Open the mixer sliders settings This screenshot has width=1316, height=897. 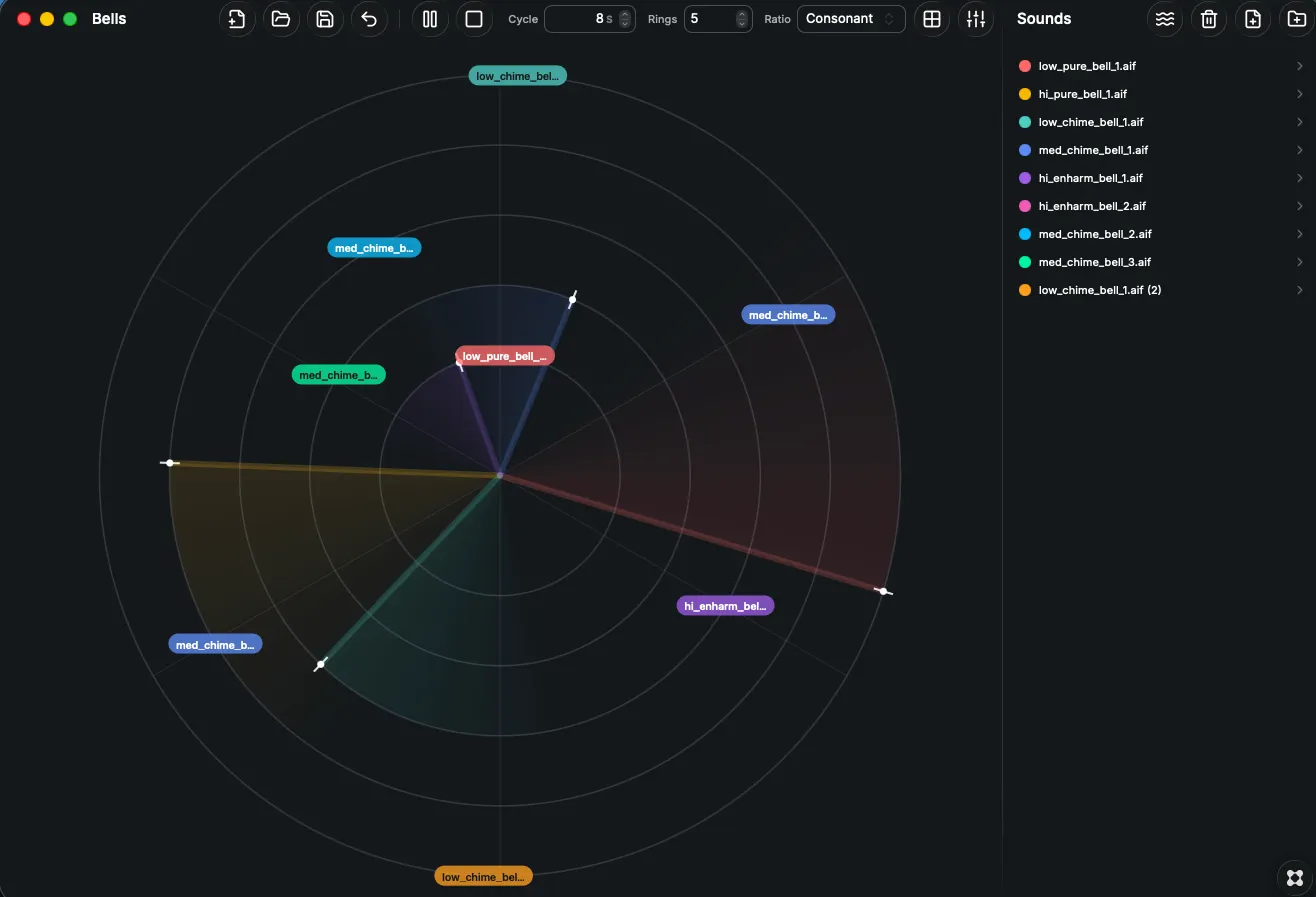point(976,19)
